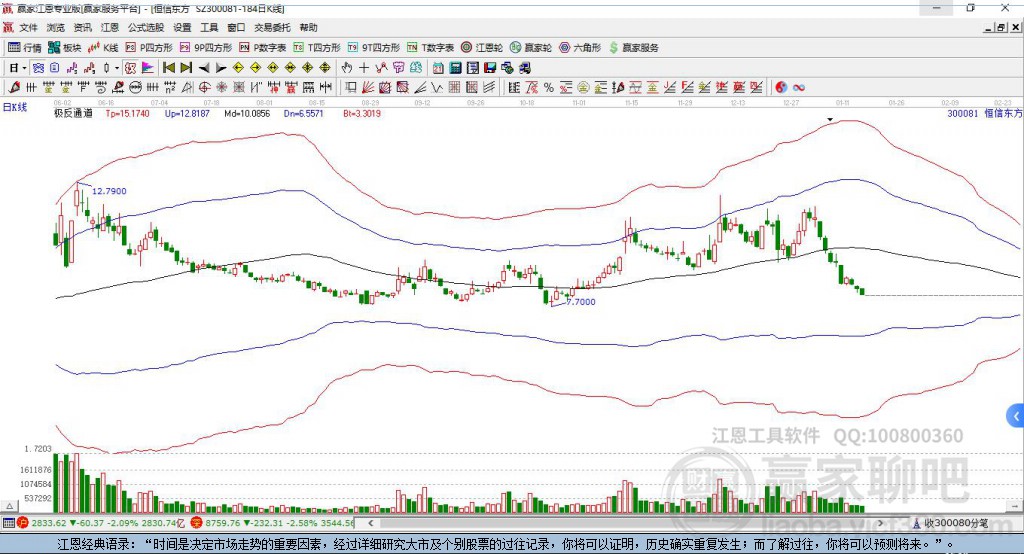Image resolution: width=1024 pixels, height=554 pixels.
Task: Open the 板块 sector view
Action: point(64,48)
